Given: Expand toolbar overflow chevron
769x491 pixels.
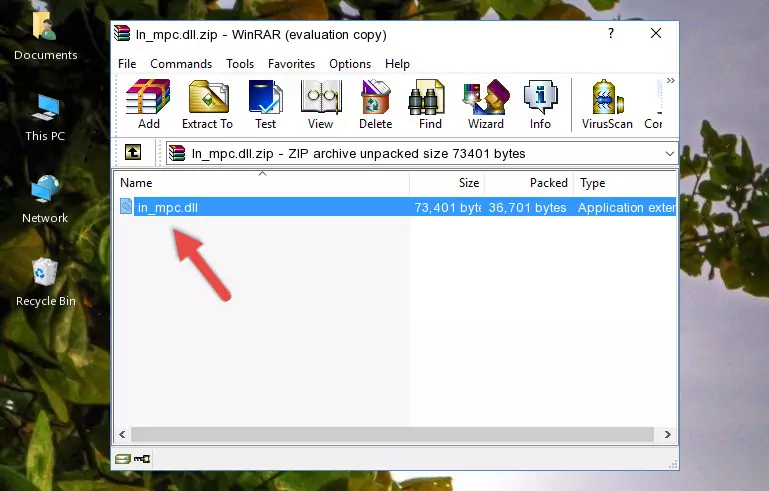Looking at the screenshot, I should coord(670,81).
